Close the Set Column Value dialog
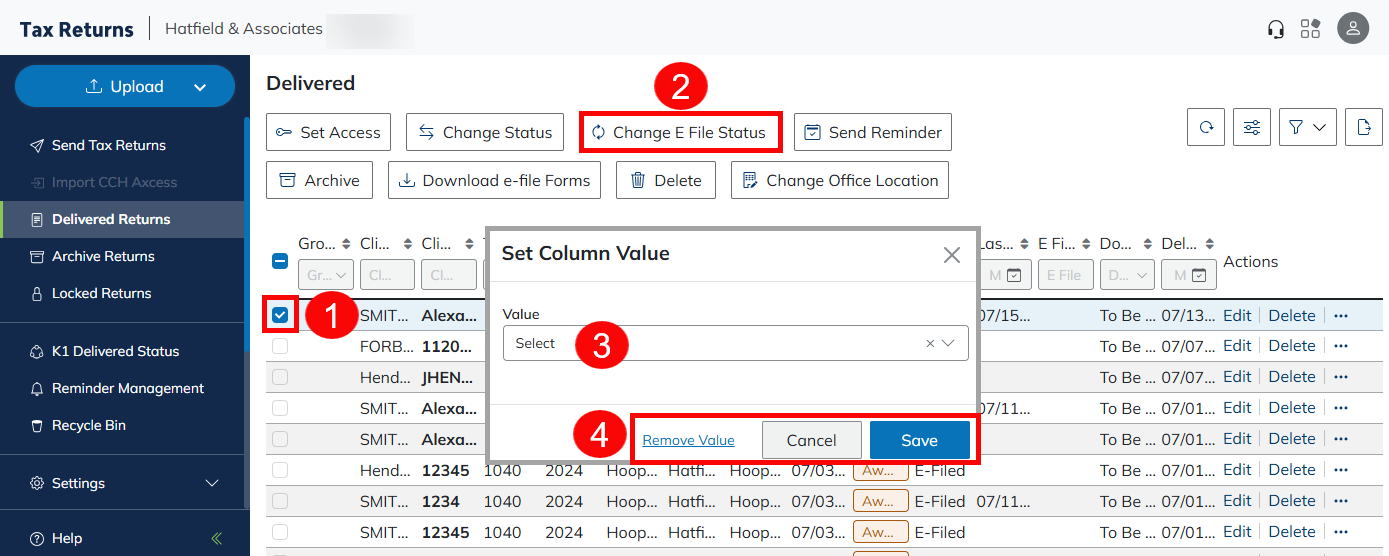The width and height of the screenshot is (1389, 556). click(951, 255)
